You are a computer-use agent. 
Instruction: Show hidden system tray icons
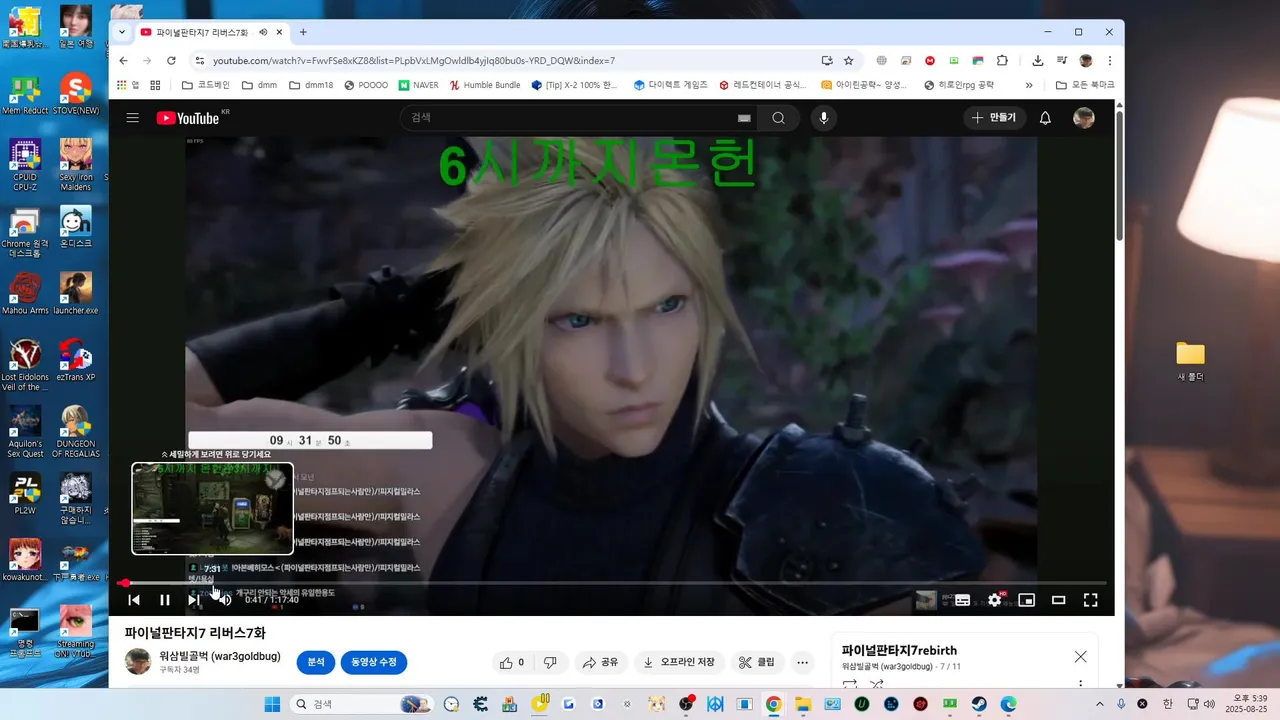1100,704
